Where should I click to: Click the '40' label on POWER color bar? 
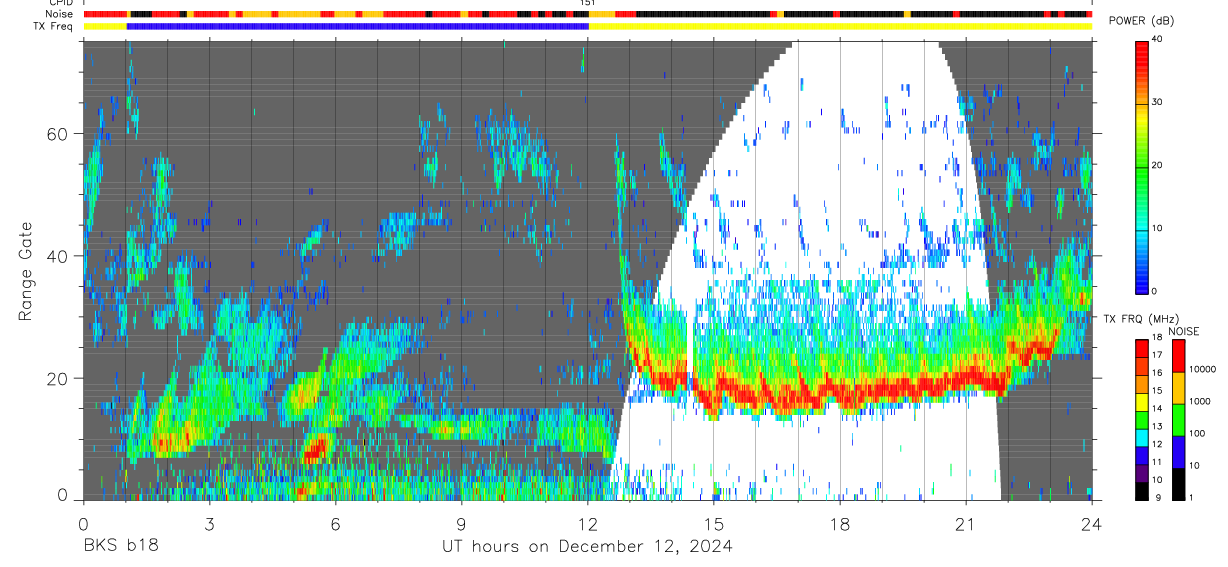[x=1157, y=40]
